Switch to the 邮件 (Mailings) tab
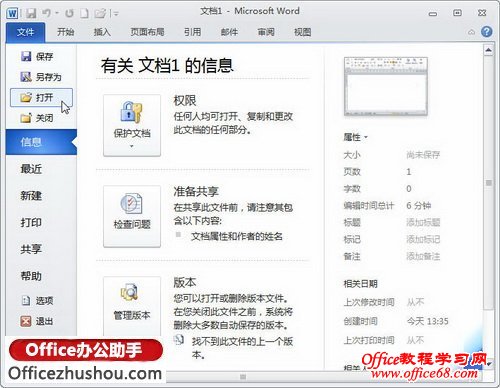 click(229, 32)
